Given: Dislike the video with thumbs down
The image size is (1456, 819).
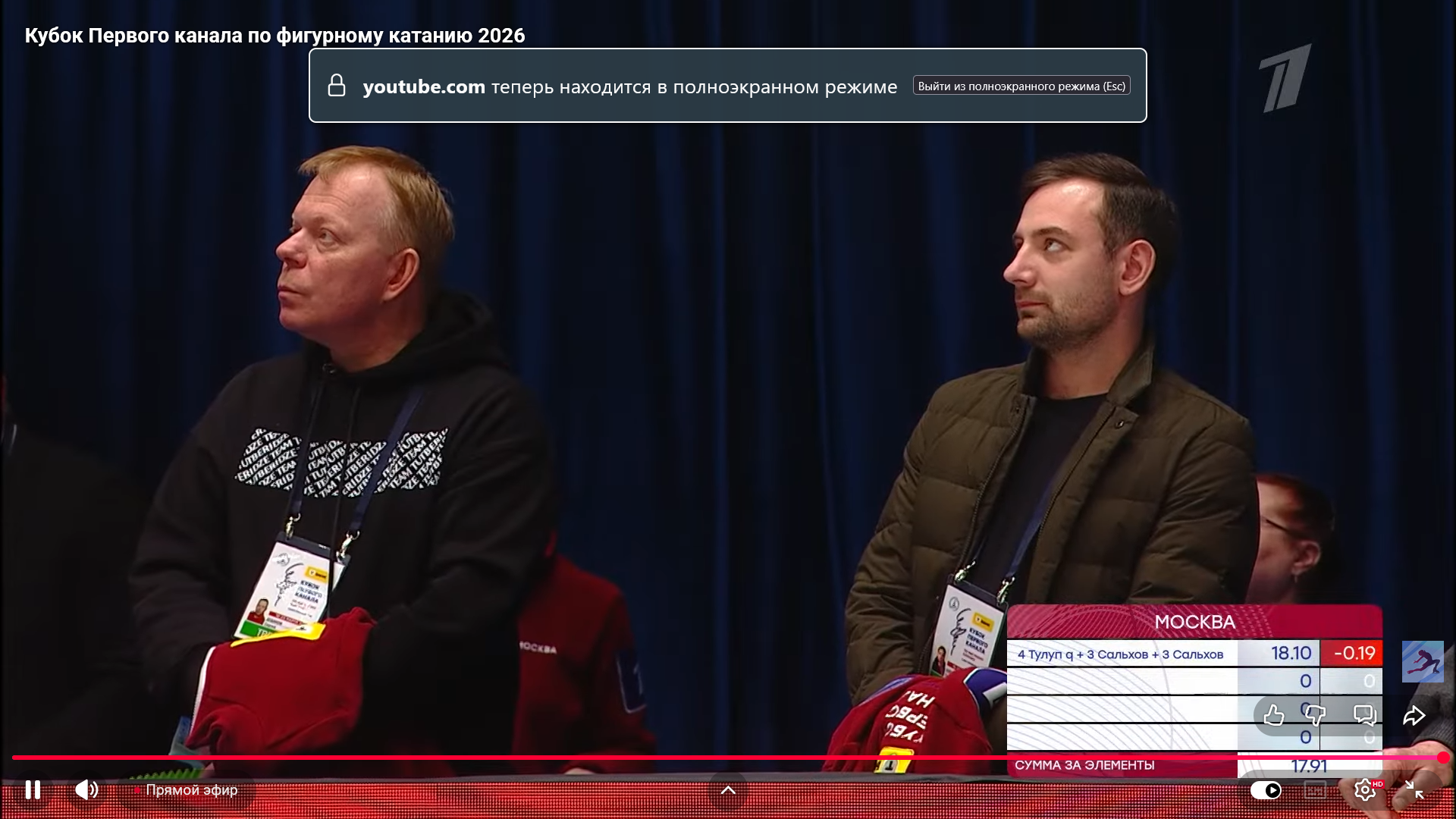Looking at the screenshot, I should tap(1315, 715).
